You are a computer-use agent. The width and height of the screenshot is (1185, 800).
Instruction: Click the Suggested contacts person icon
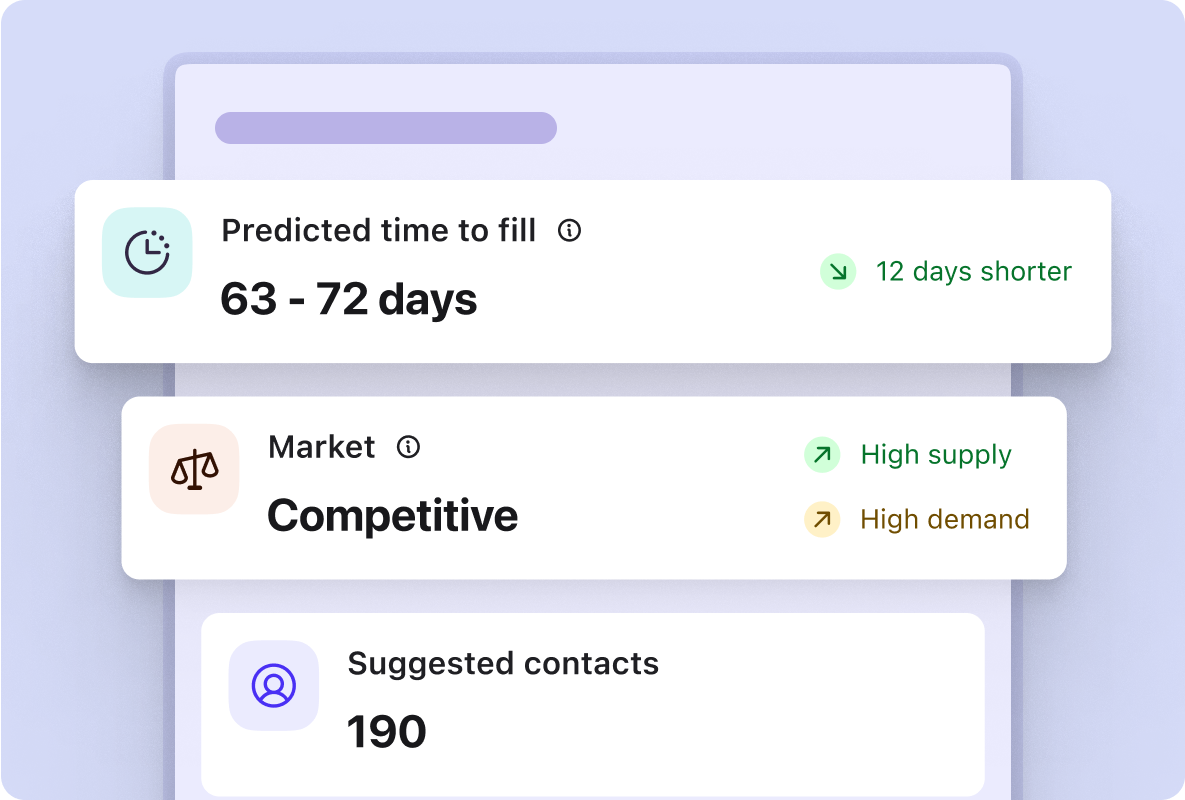(x=274, y=685)
